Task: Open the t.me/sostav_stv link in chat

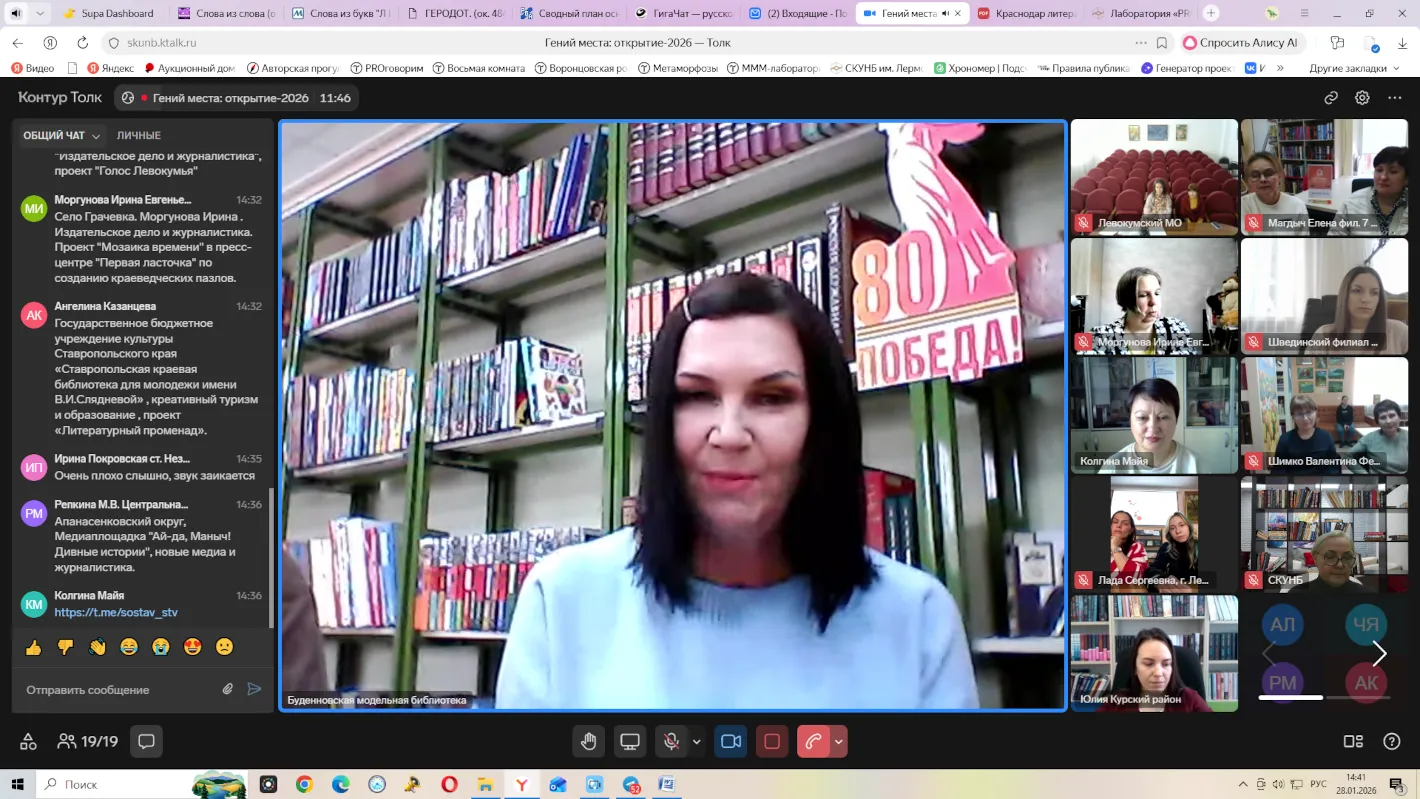Action: 116,612
